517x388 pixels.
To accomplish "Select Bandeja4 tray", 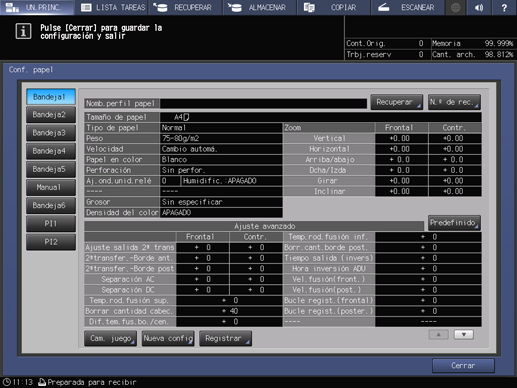I will [x=51, y=151].
